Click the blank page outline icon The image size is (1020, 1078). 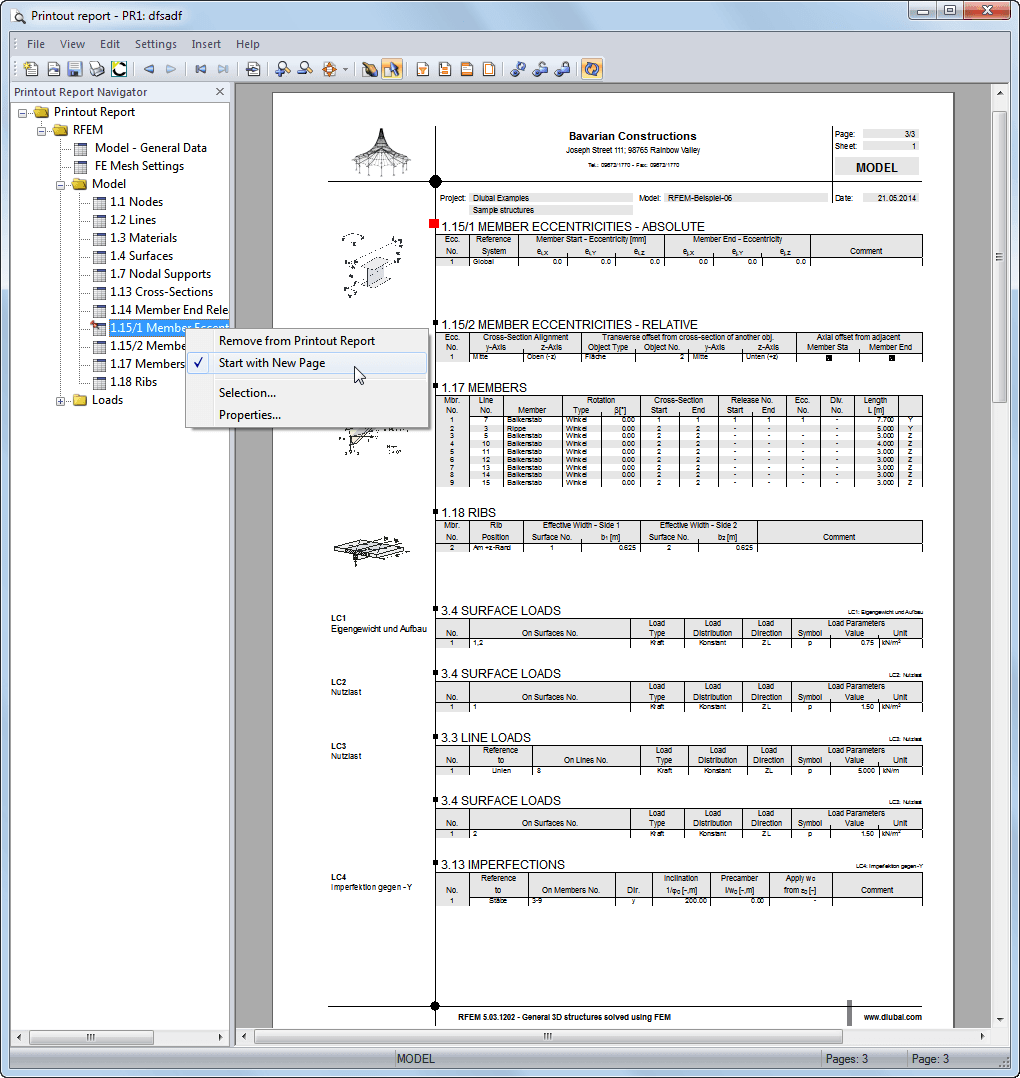[489, 69]
